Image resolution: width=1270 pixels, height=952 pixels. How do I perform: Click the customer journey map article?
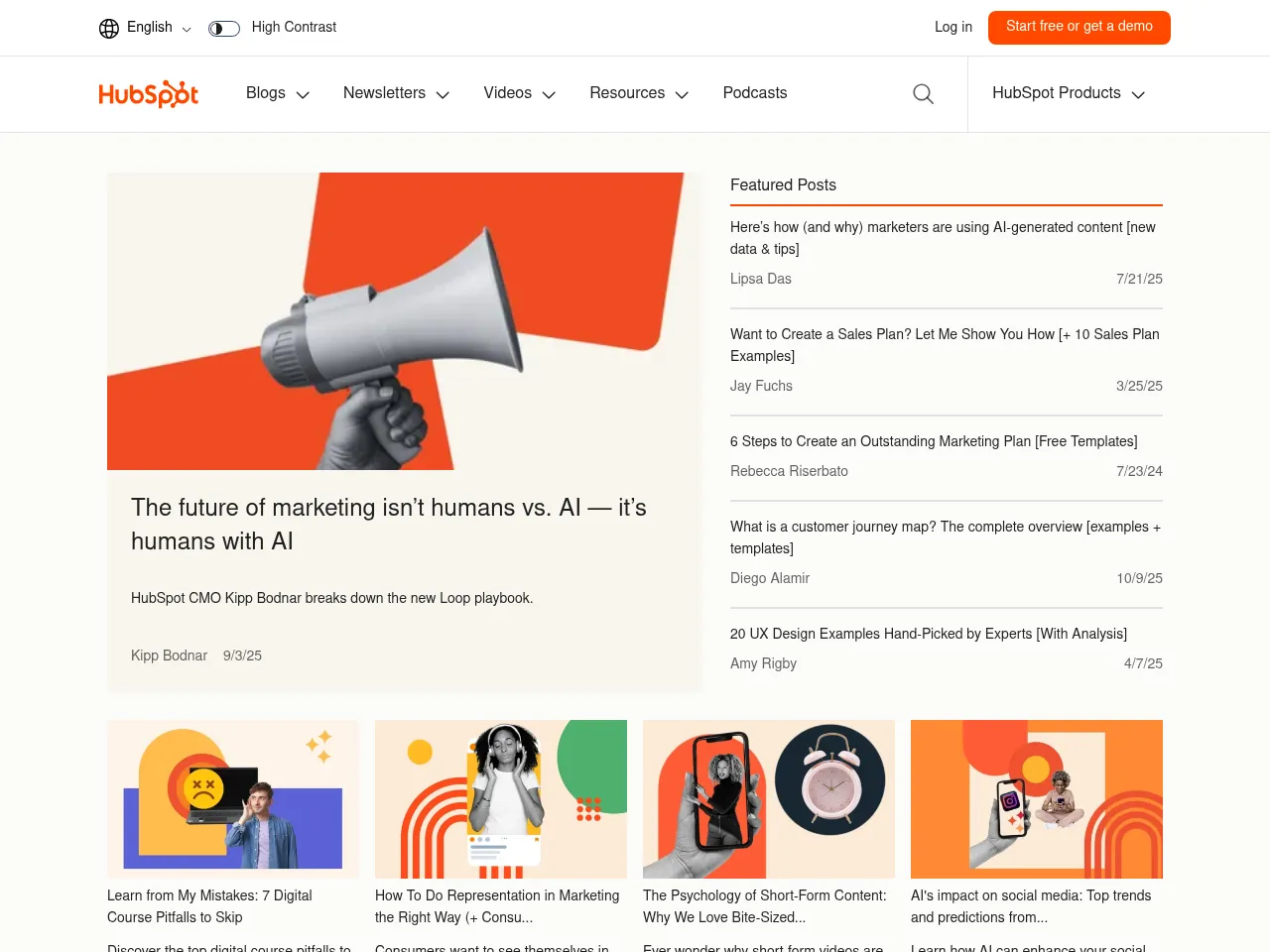[946, 537]
